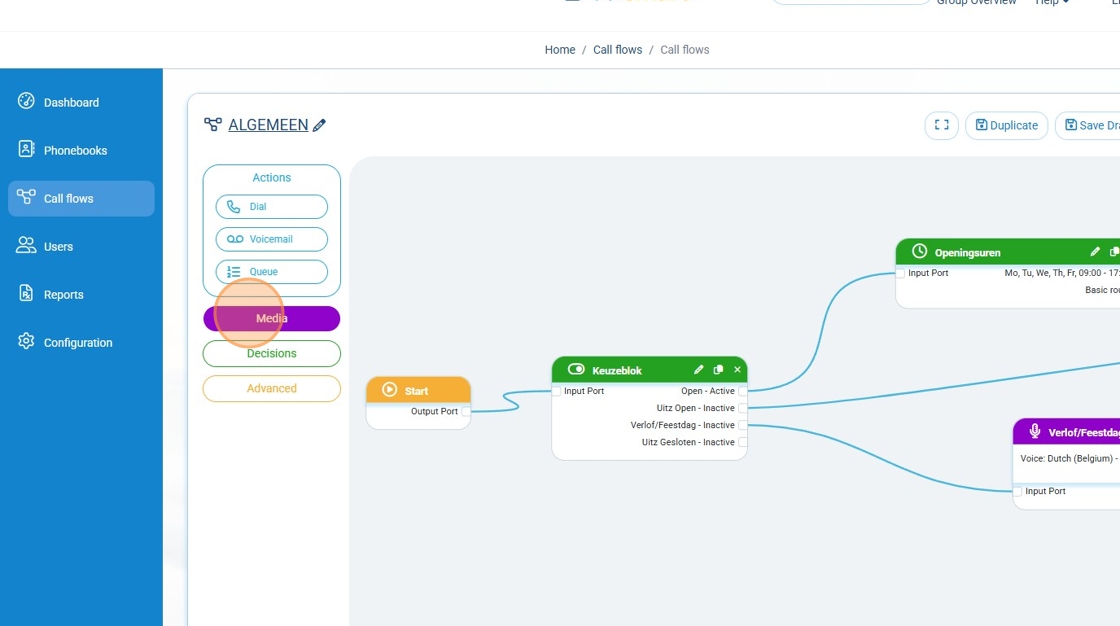Click the pencil icon next to ALGEMEEN
Screen dimensions: 1120x626
pyautogui.click(x=320, y=125)
